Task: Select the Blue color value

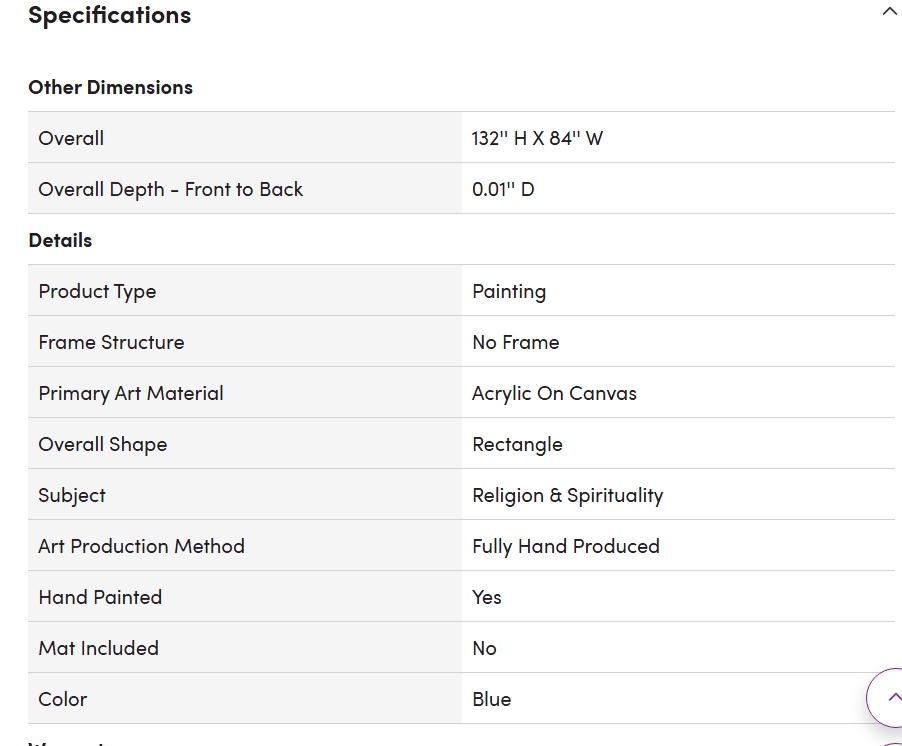Action: click(x=491, y=699)
